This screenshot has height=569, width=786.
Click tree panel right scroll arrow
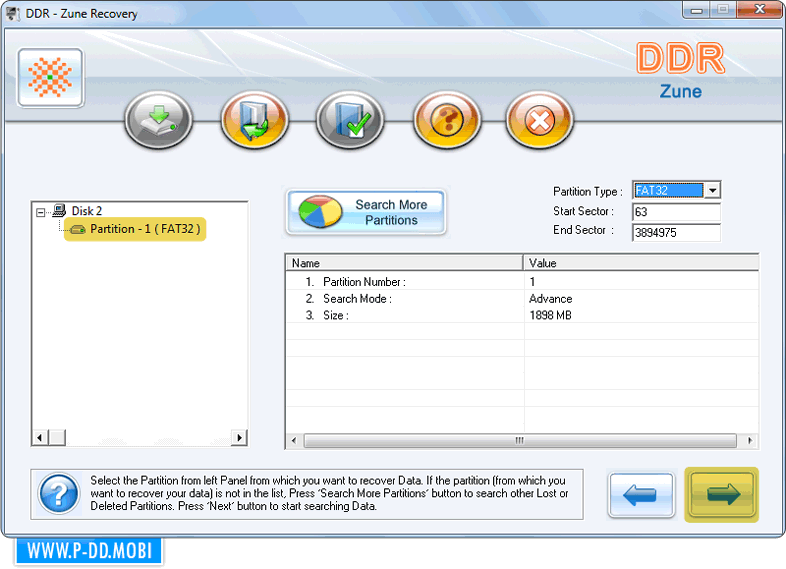click(239, 438)
